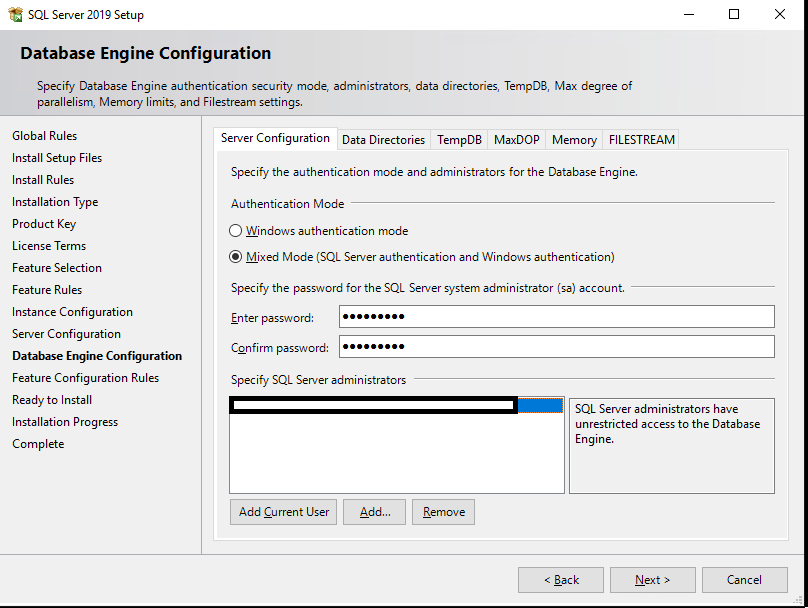Switch to the Data Directories tab

383,139
